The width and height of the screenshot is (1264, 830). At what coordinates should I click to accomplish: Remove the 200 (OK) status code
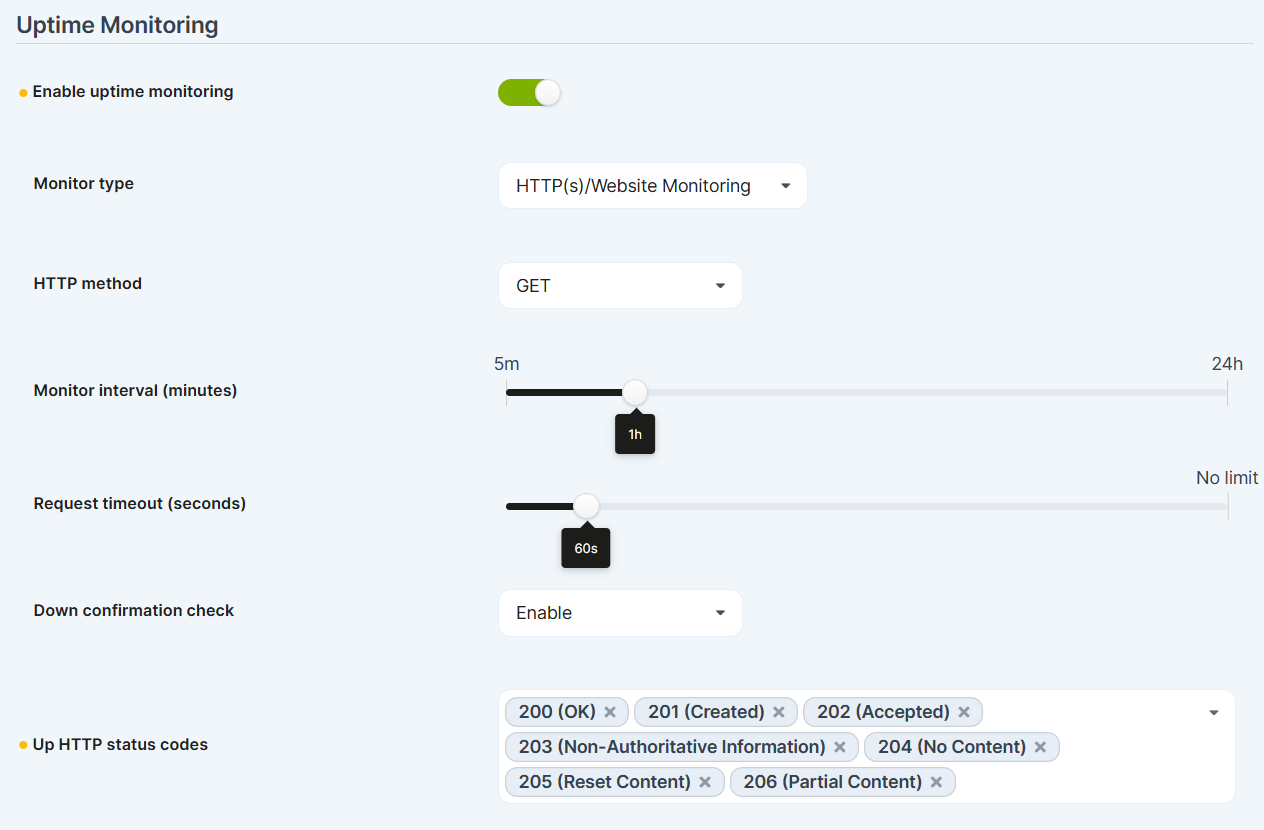[x=610, y=712]
